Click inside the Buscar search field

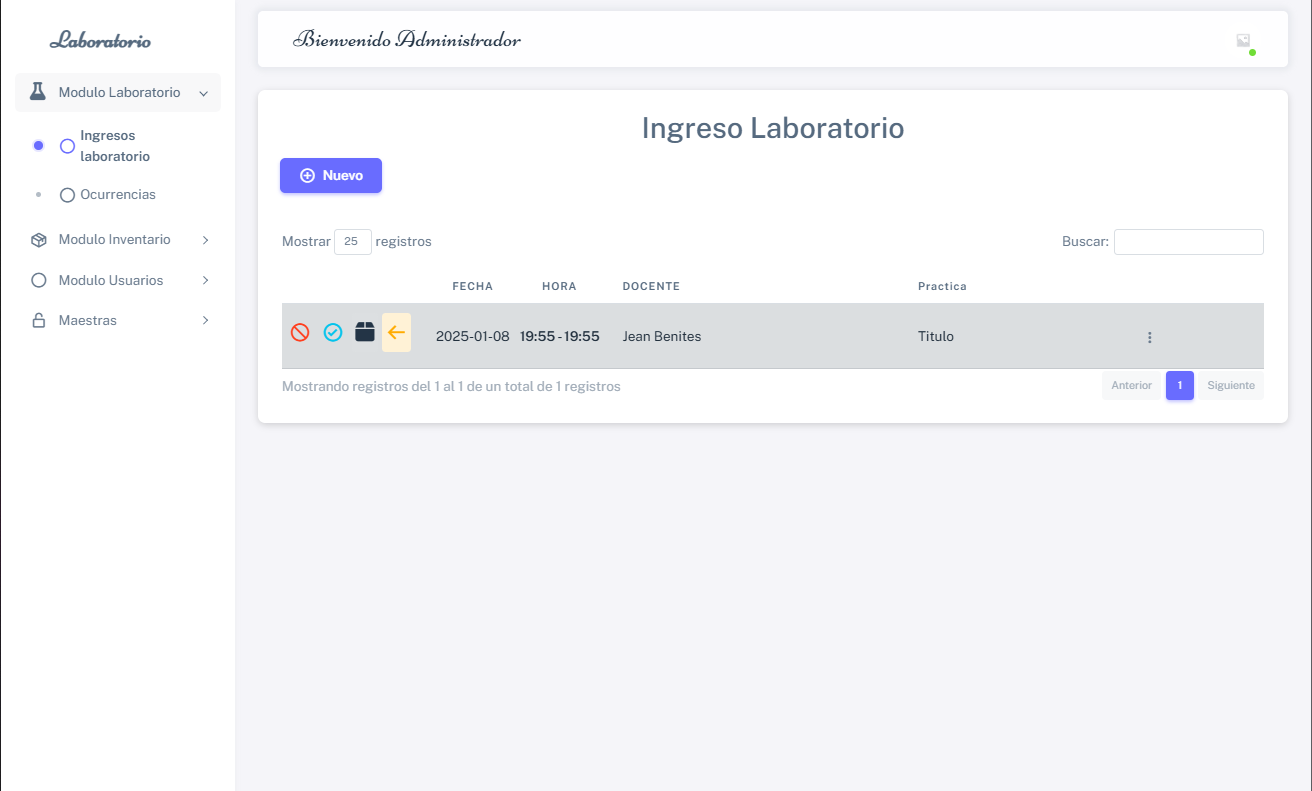[1188, 241]
